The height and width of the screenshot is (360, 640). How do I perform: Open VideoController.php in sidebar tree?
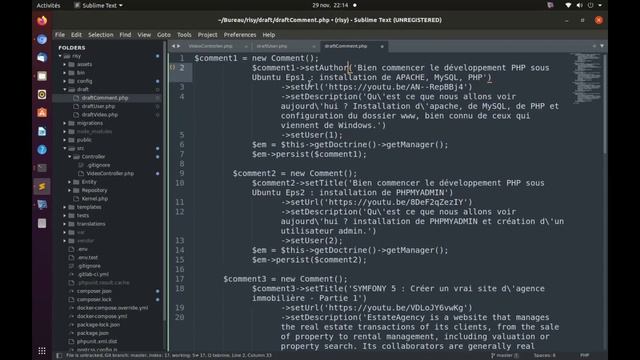pos(110,173)
